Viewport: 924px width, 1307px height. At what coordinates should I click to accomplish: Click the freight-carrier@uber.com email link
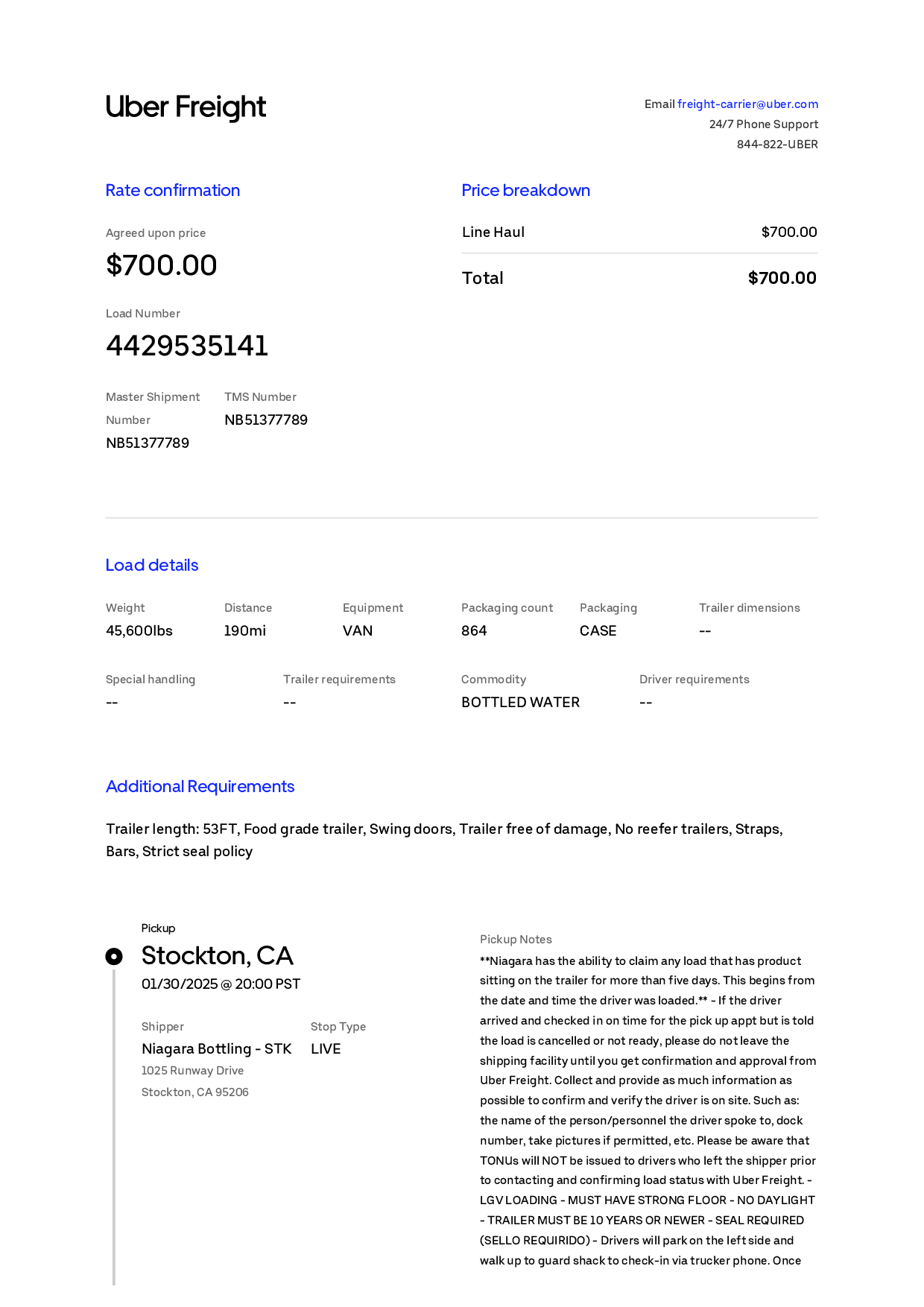747,104
